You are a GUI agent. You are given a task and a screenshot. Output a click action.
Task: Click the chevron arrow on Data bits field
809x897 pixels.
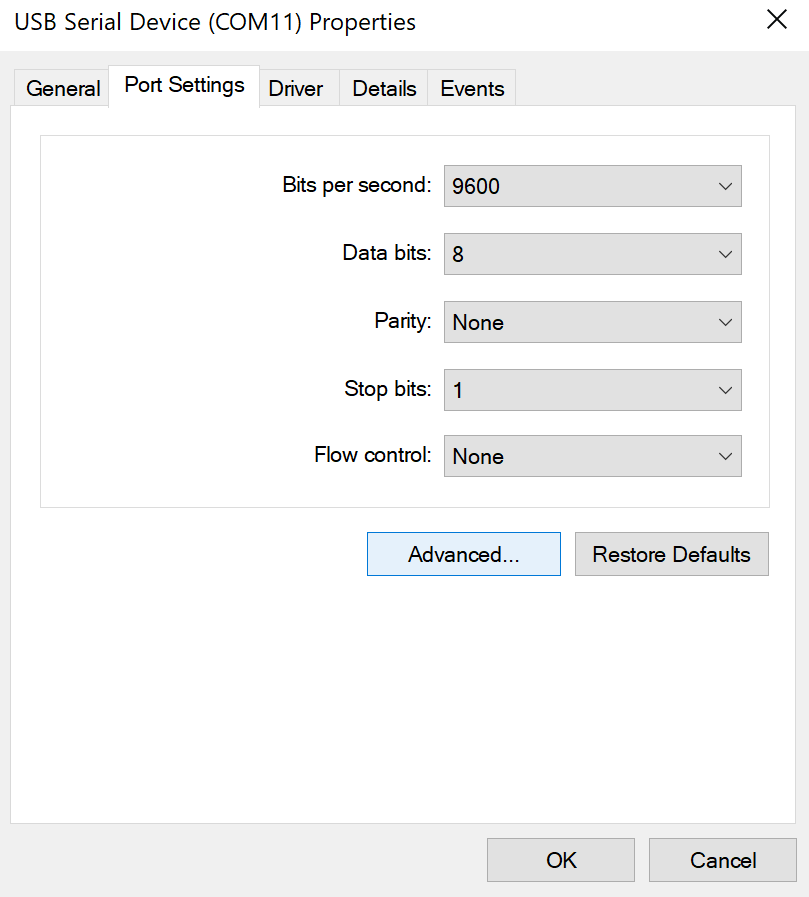pos(725,255)
